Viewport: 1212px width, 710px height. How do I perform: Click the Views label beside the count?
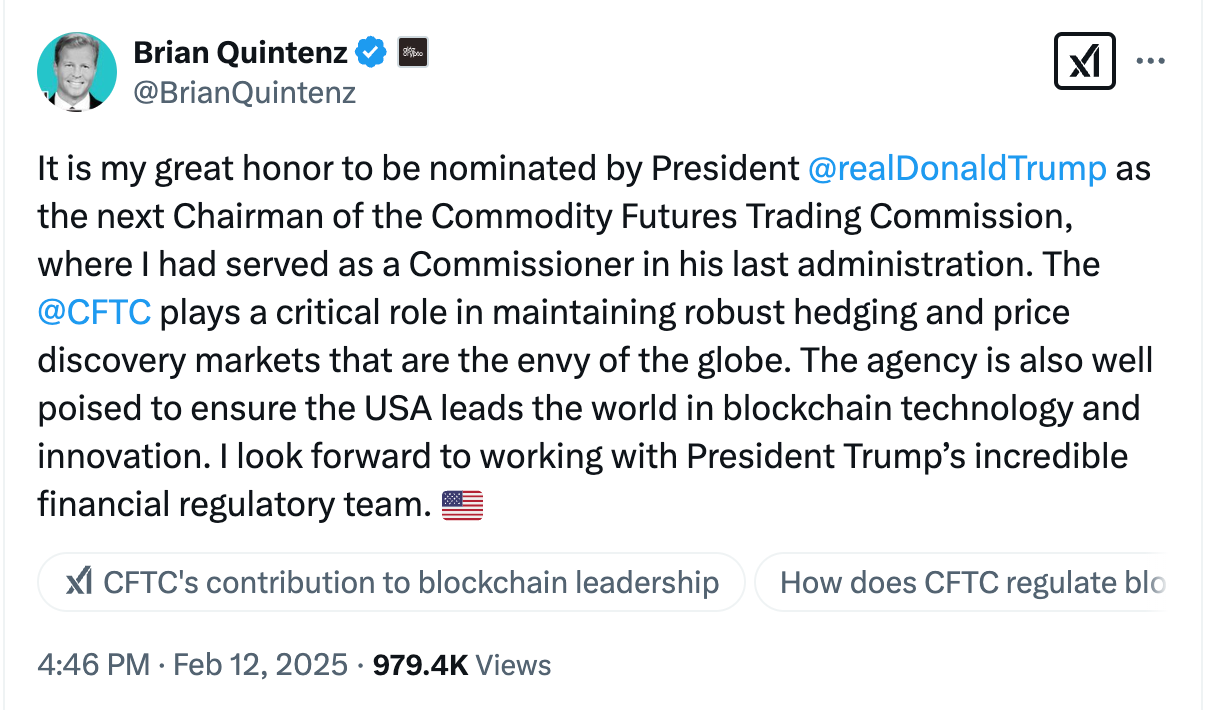[513, 665]
